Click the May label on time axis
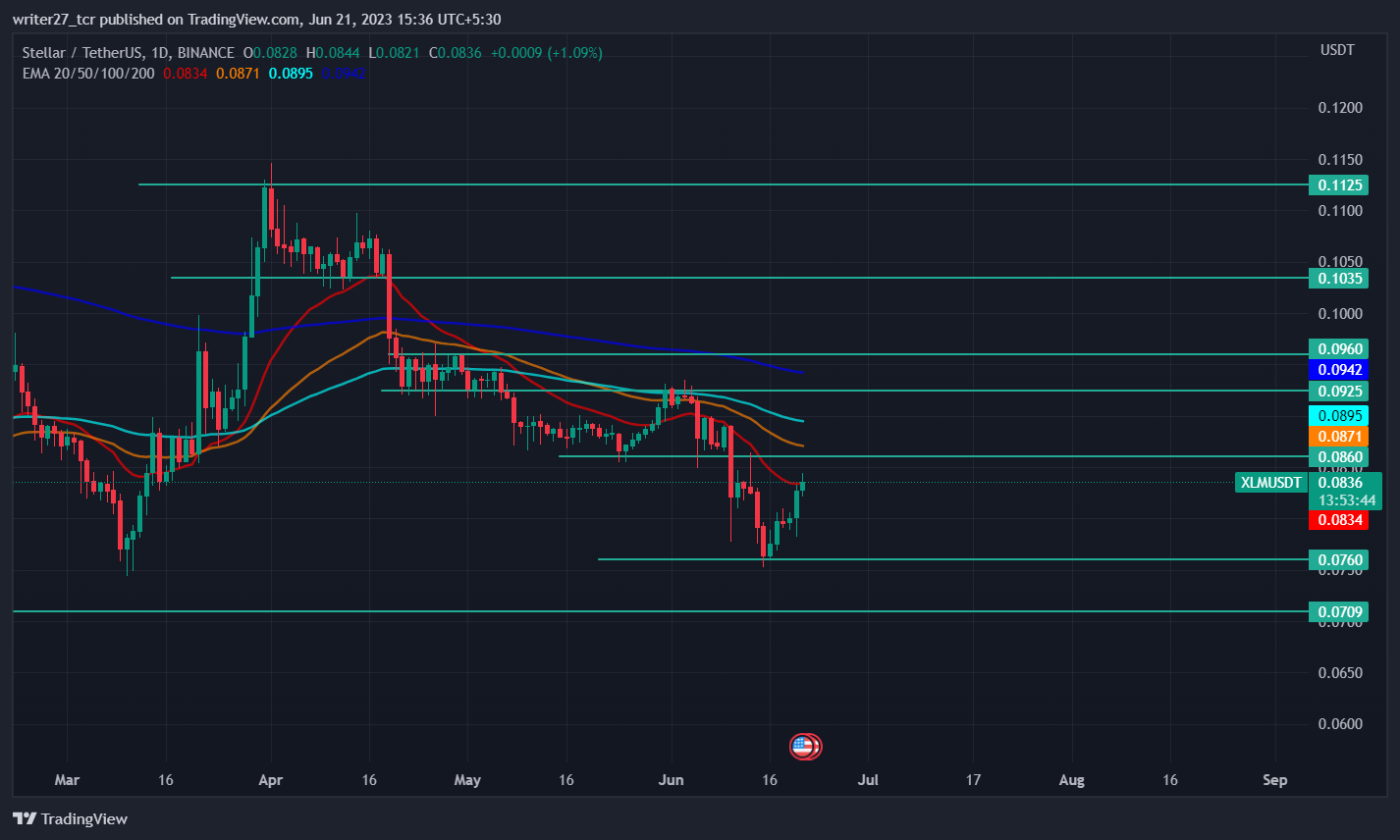The image size is (1400, 840). click(x=467, y=780)
